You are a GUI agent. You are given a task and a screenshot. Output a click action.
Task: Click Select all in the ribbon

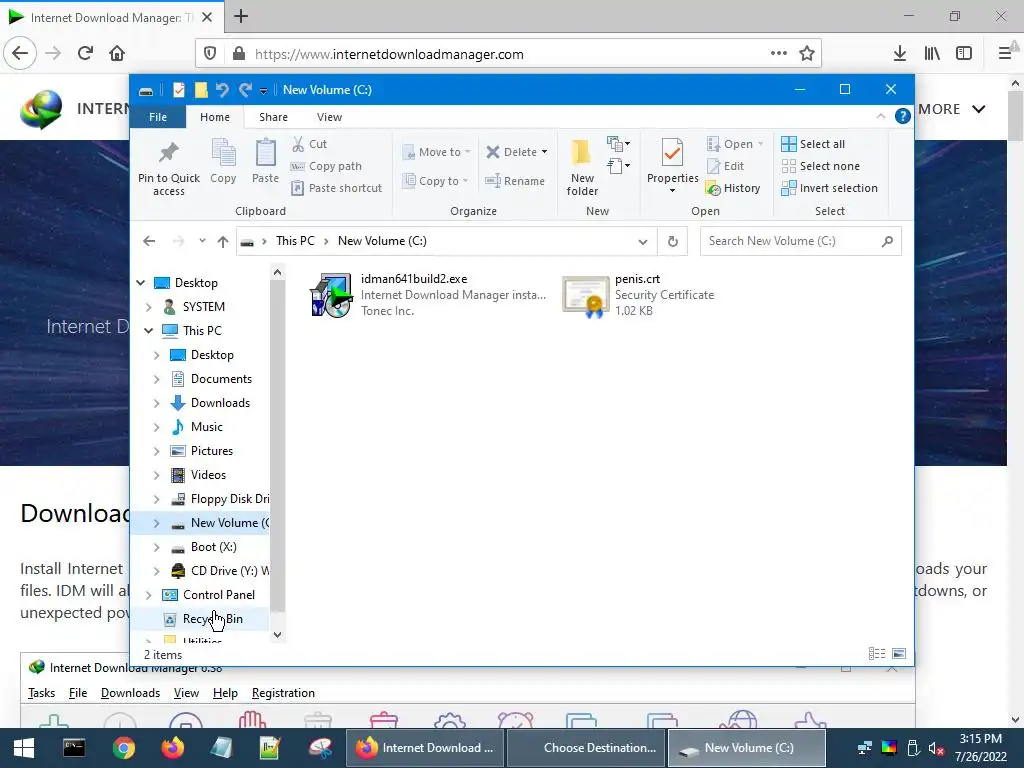coord(813,144)
